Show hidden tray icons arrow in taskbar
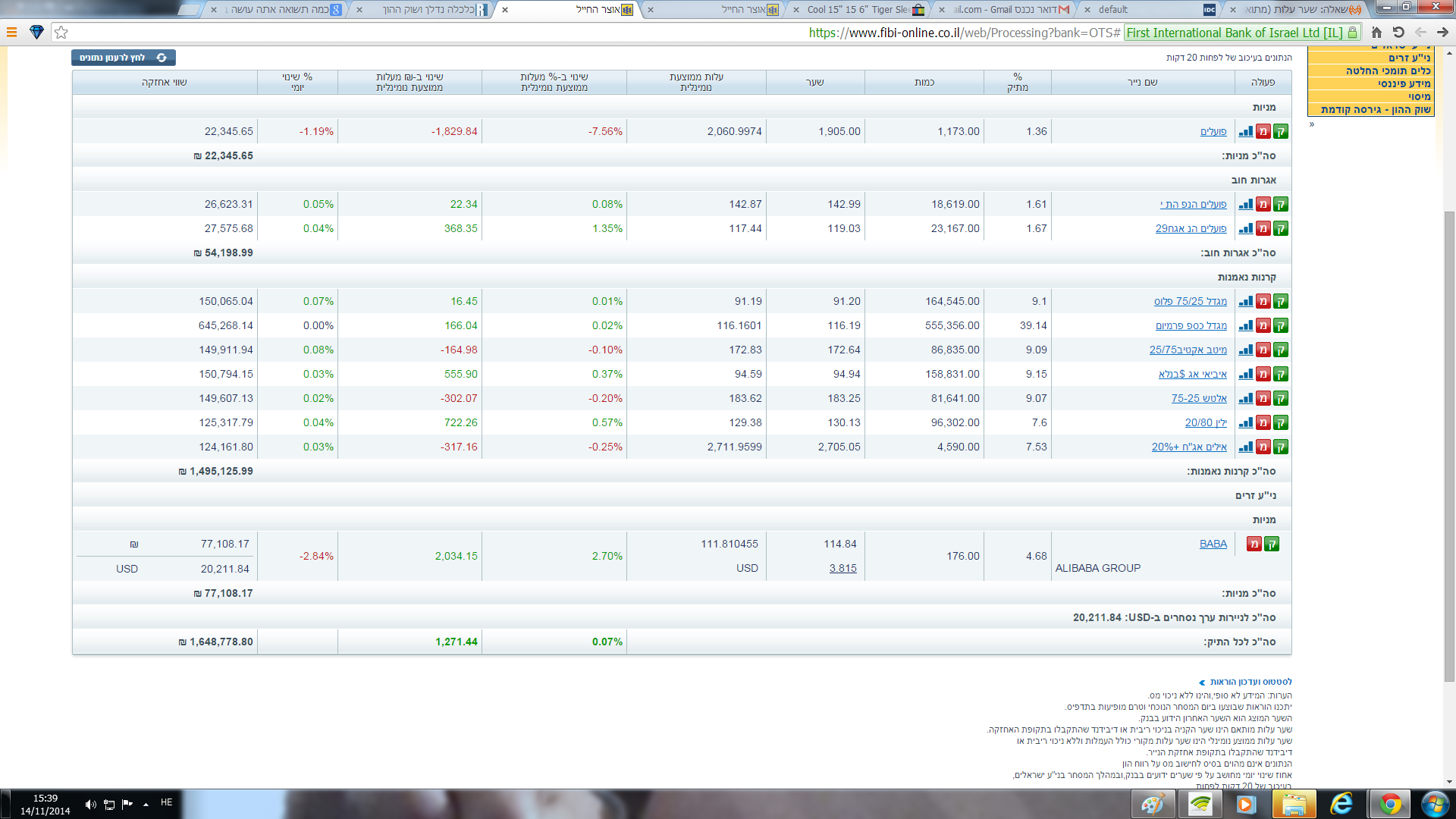Viewport: 1456px width, 819px height. [x=146, y=805]
